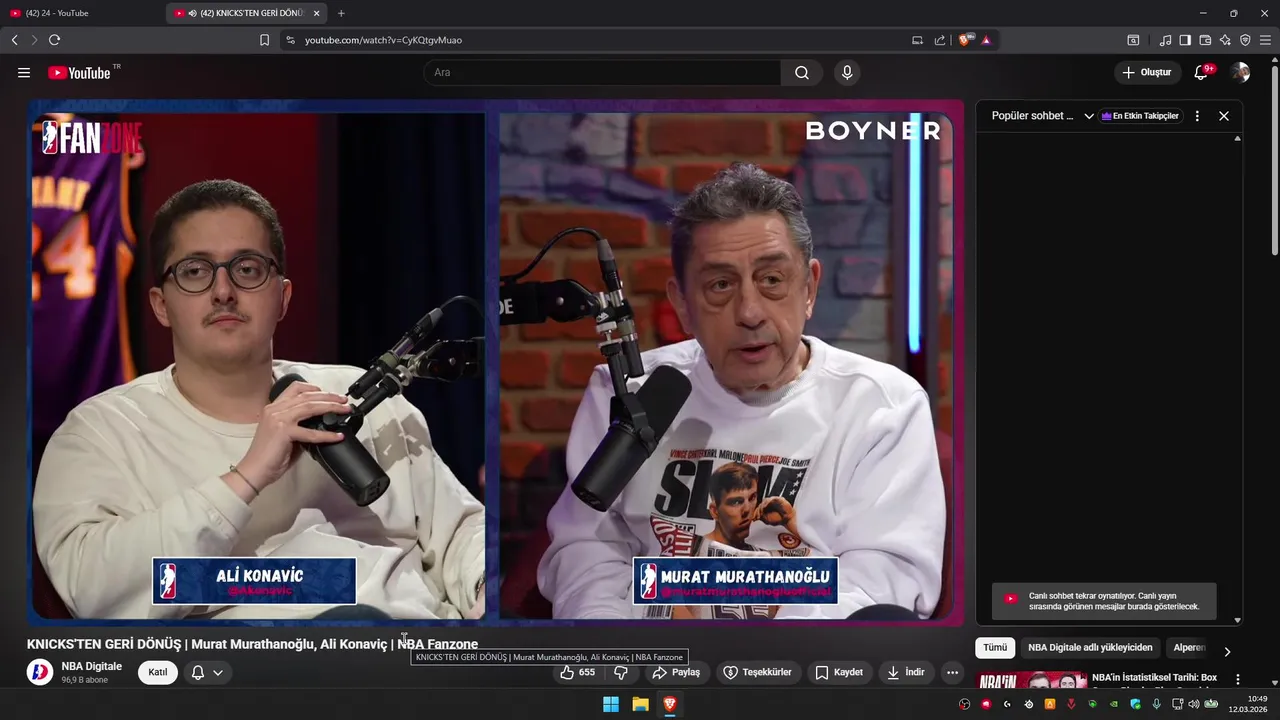Start voice search with microphone icon

point(847,73)
